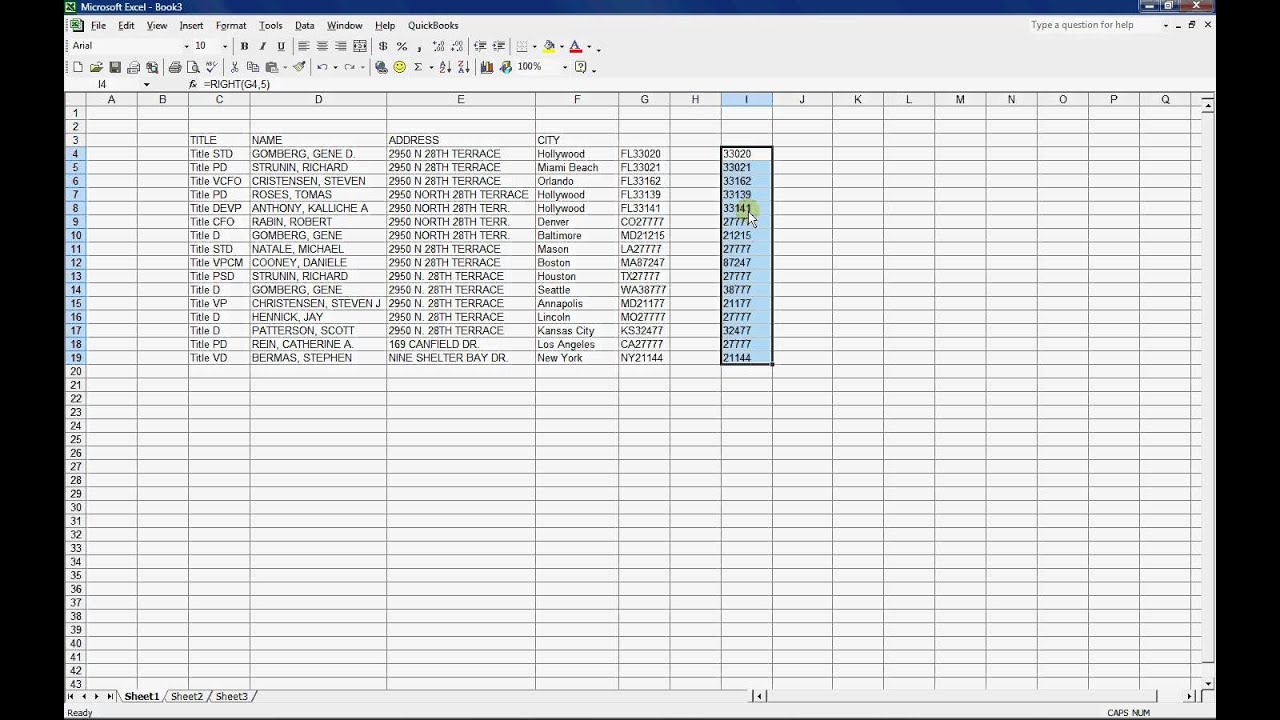Open the File menu

pyautogui.click(x=98, y=25)
